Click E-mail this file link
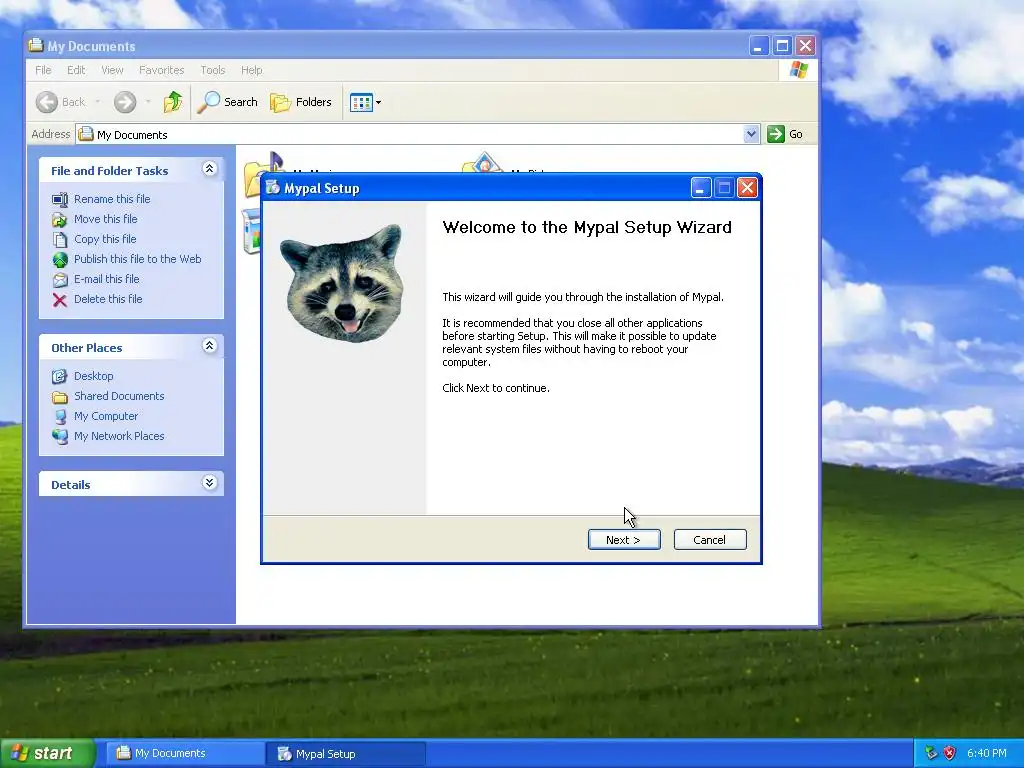The image size is (1024, 768). click(x=106, y=279)
